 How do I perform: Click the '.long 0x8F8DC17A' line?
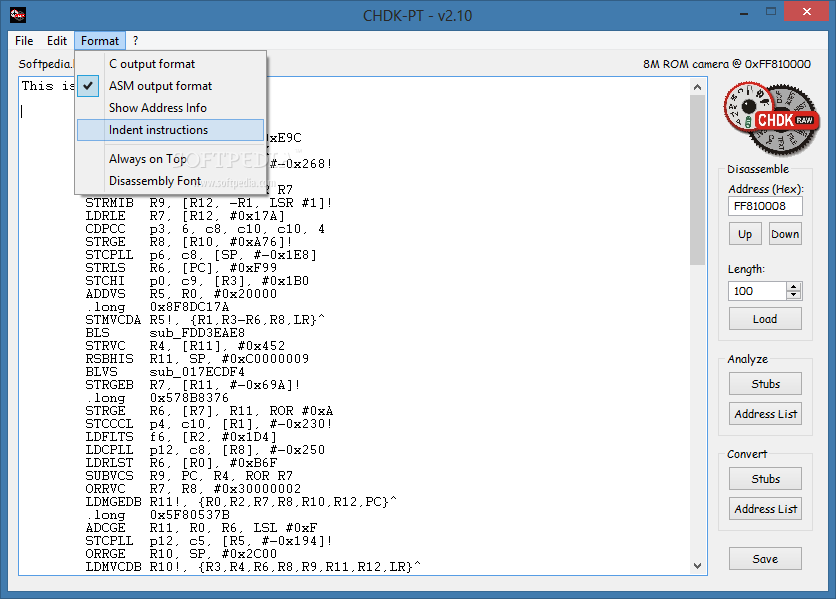157,307
